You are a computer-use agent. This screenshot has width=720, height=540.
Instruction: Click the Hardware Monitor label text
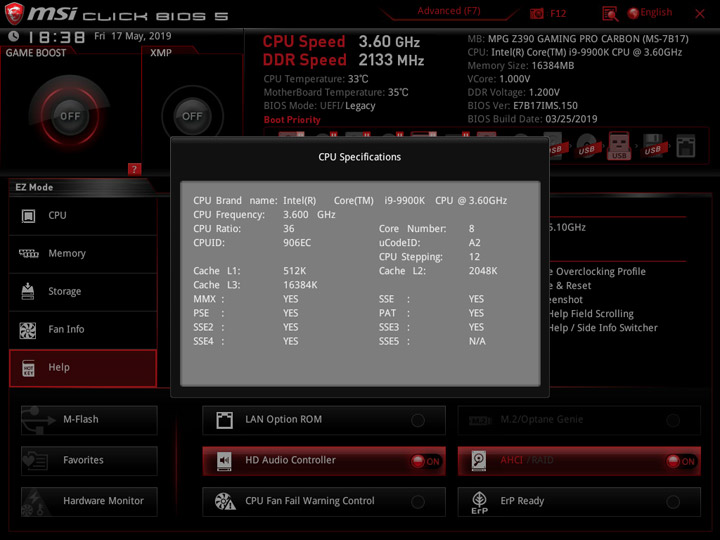[x=103, y=501]
